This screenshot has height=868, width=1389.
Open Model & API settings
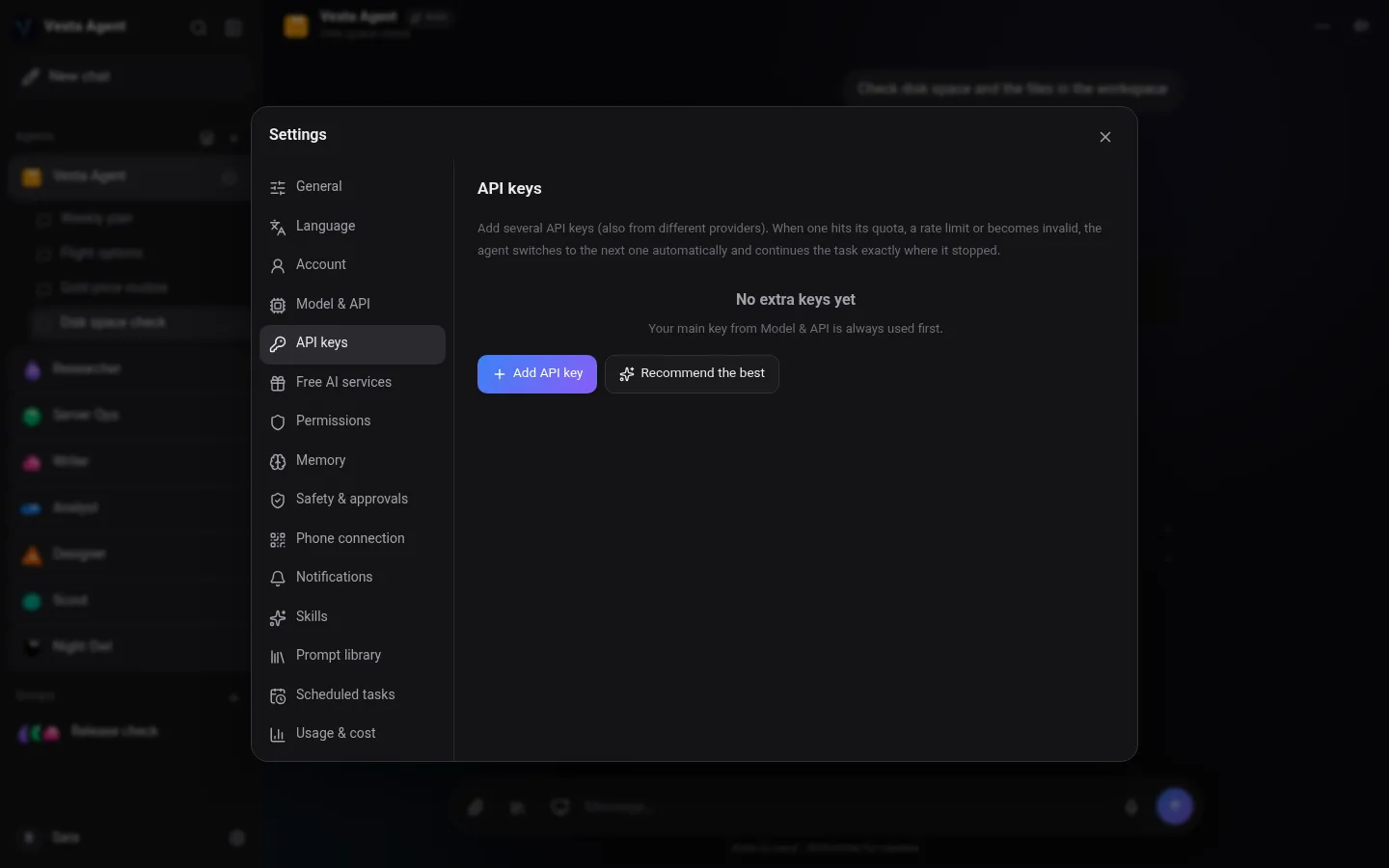352,305
